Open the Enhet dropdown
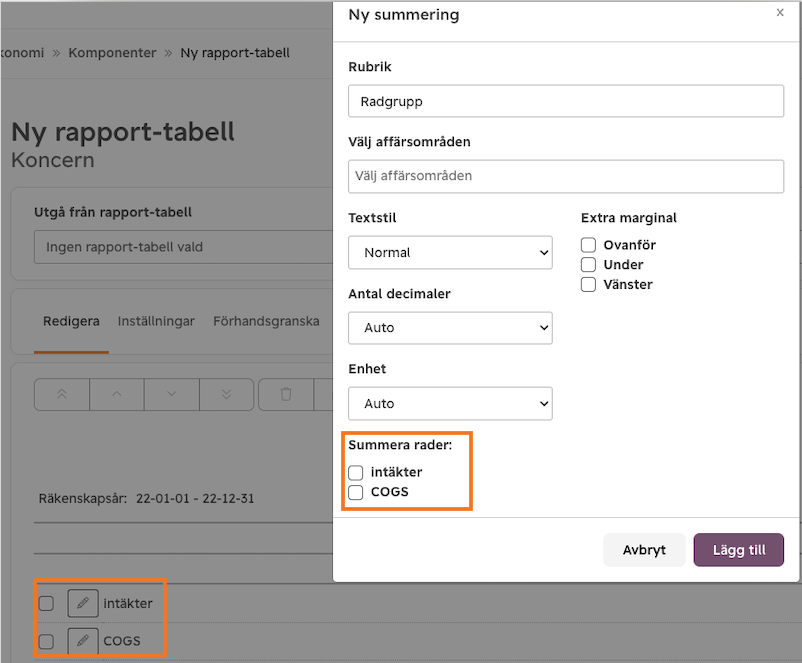This screenshot has width=802, height=663. tap(450, 404)
